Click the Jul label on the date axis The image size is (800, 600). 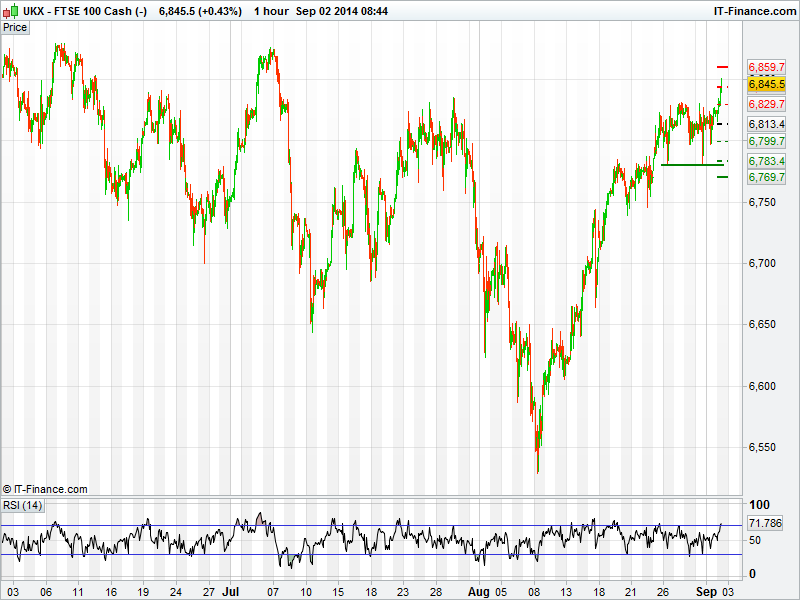[231, 592]
